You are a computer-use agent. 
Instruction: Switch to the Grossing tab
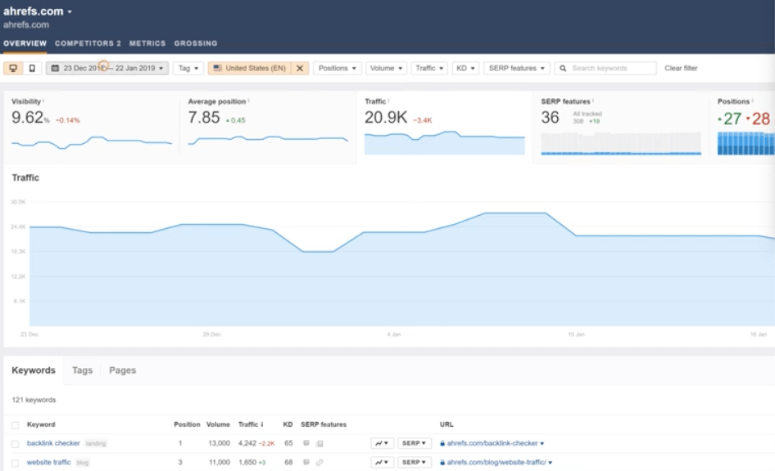click(x=195, y=43)
